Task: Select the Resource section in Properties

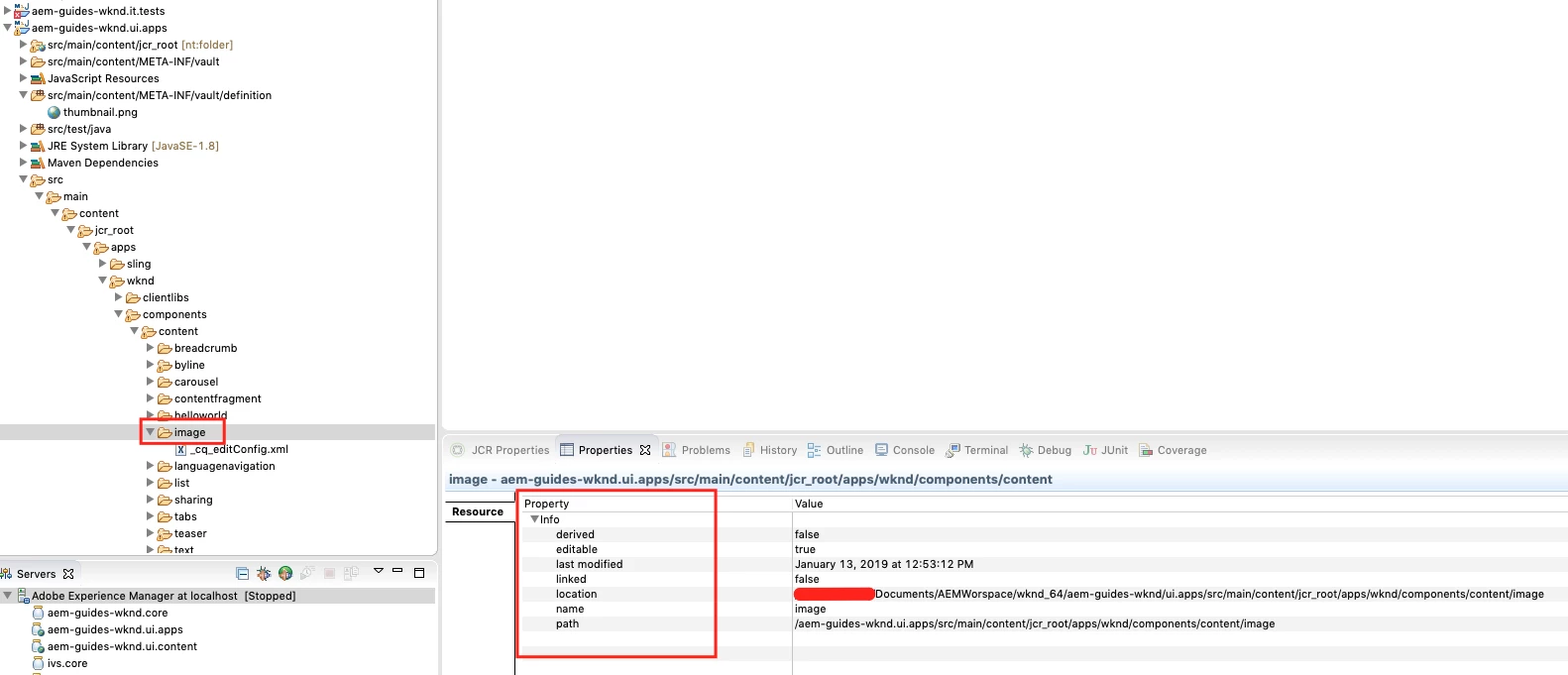Action: 478,511
